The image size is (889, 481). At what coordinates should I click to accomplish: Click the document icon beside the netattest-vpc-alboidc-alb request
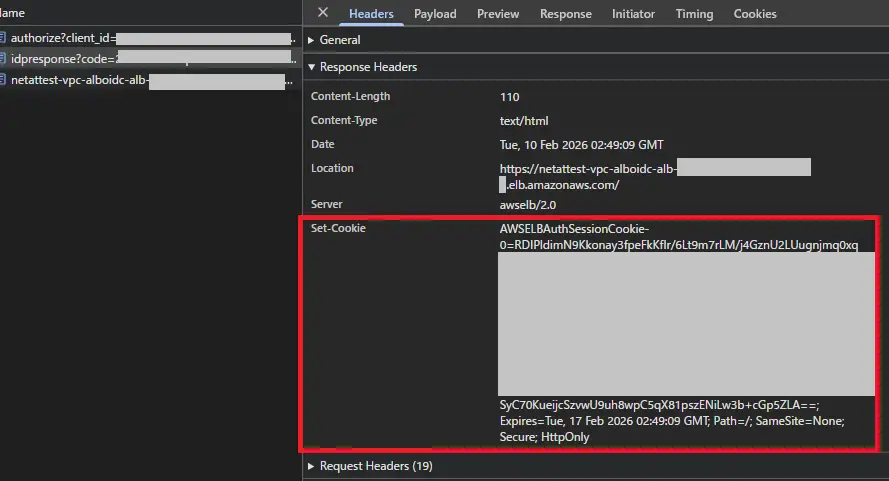click(3, 81)
